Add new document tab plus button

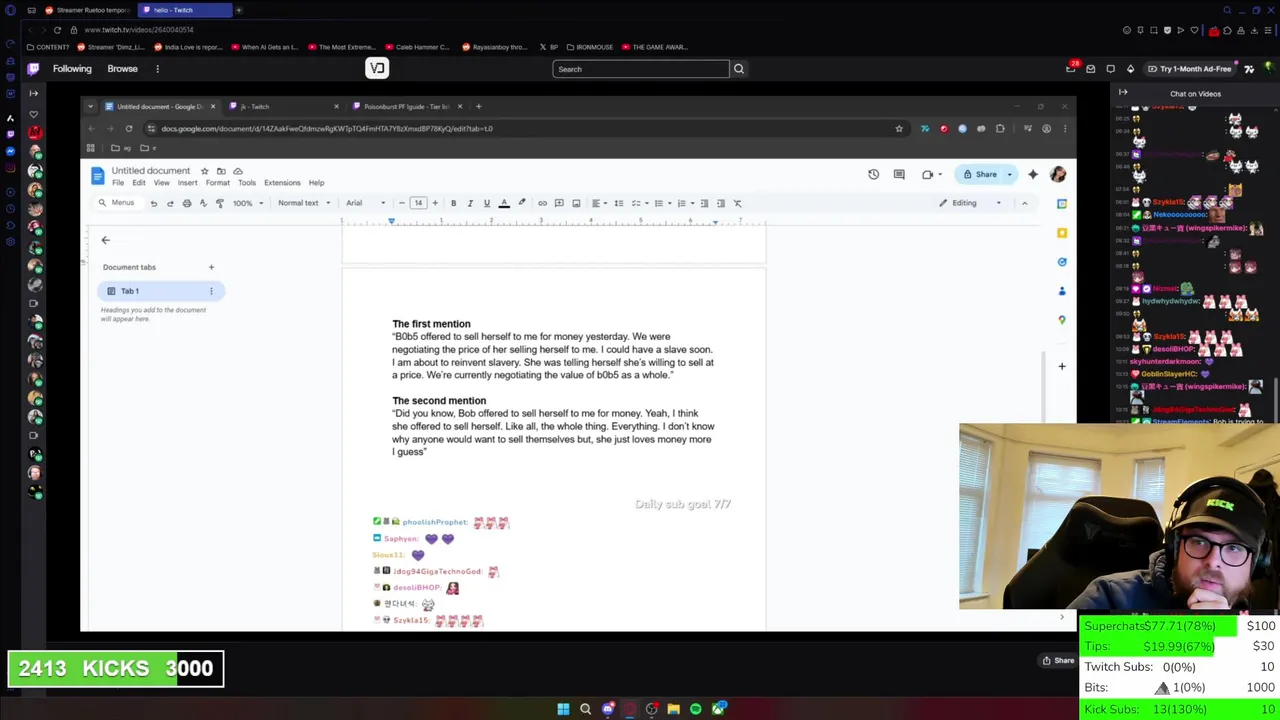click(211, 267)
